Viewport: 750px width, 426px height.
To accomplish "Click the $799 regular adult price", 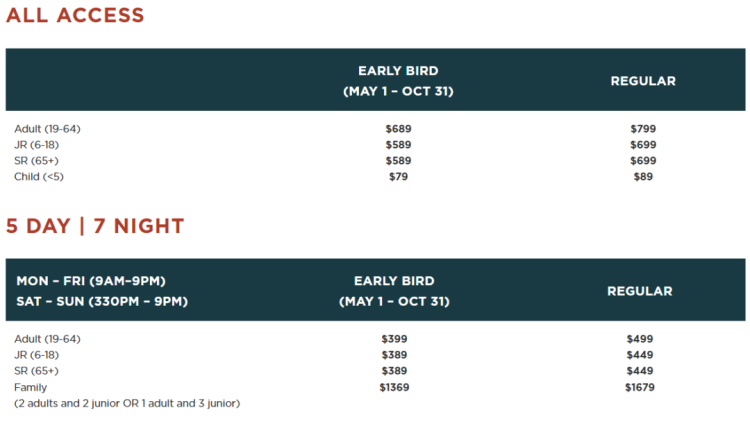I will click(643, 129).
